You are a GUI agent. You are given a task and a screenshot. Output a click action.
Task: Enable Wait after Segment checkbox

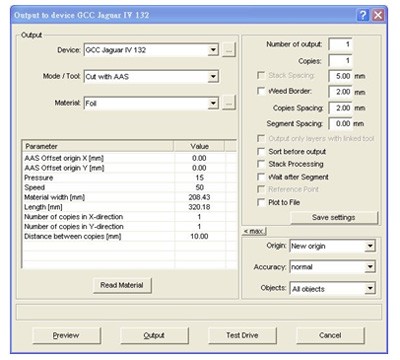point(261,177)
